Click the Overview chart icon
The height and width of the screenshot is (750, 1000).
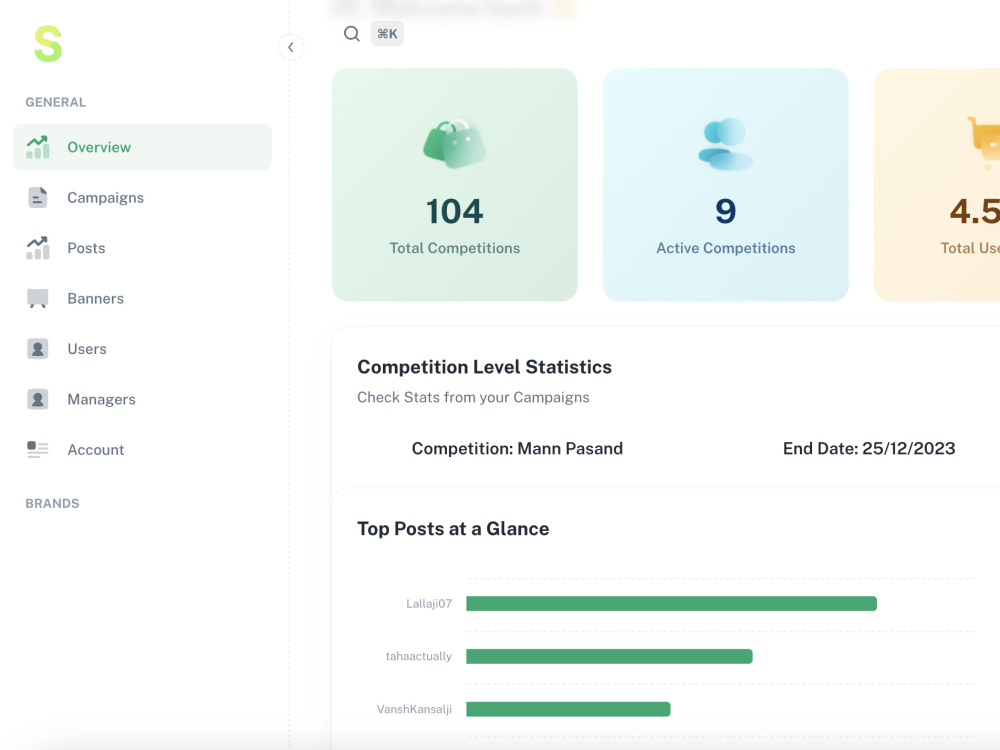coord(38,147)
